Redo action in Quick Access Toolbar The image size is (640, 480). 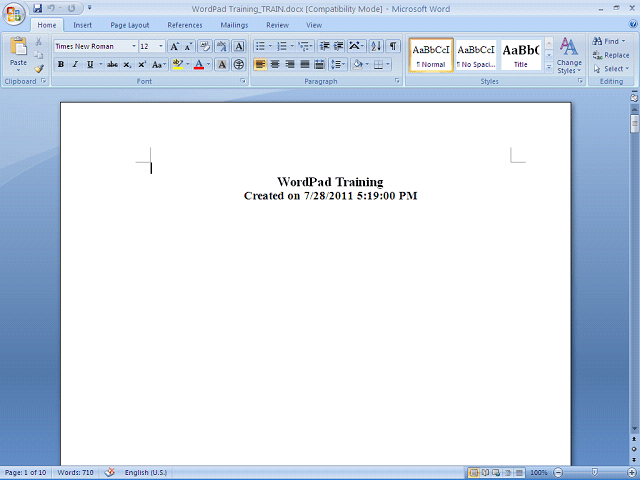pos(71,8)
